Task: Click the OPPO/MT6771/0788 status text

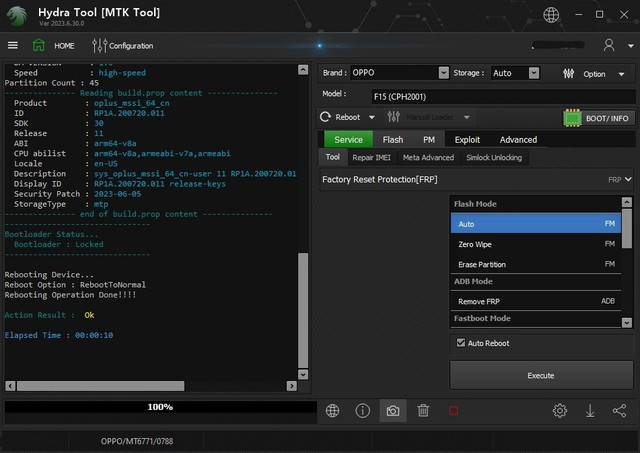Action: [x=137, y=441]
